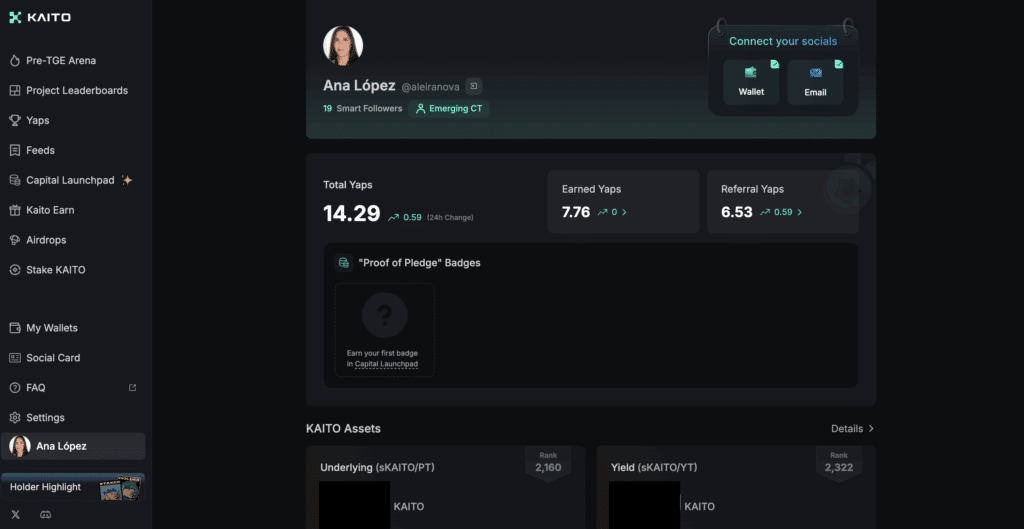Expand the Referral Yaps chevron arrow
Image resolution: width=1024 pixels, height=529 pixels.
click(799, 212)
